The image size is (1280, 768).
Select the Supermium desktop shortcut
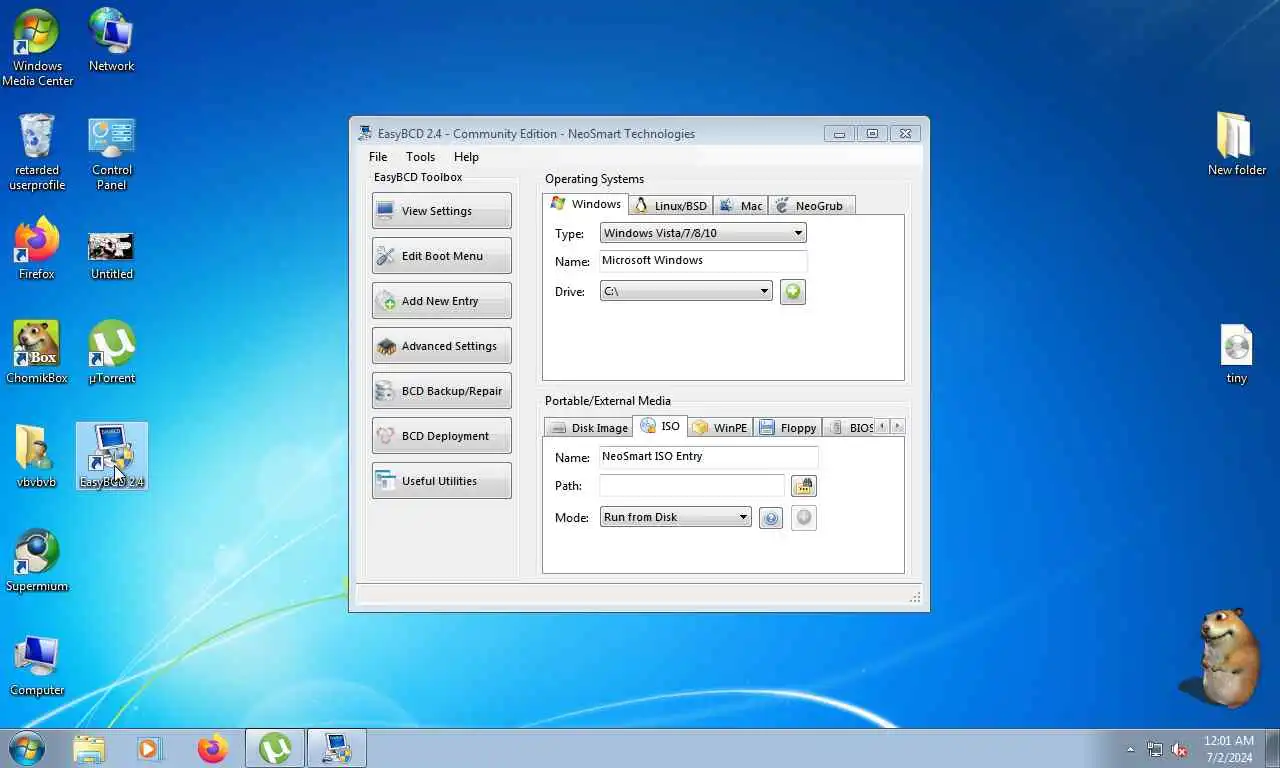coord(37,561)
